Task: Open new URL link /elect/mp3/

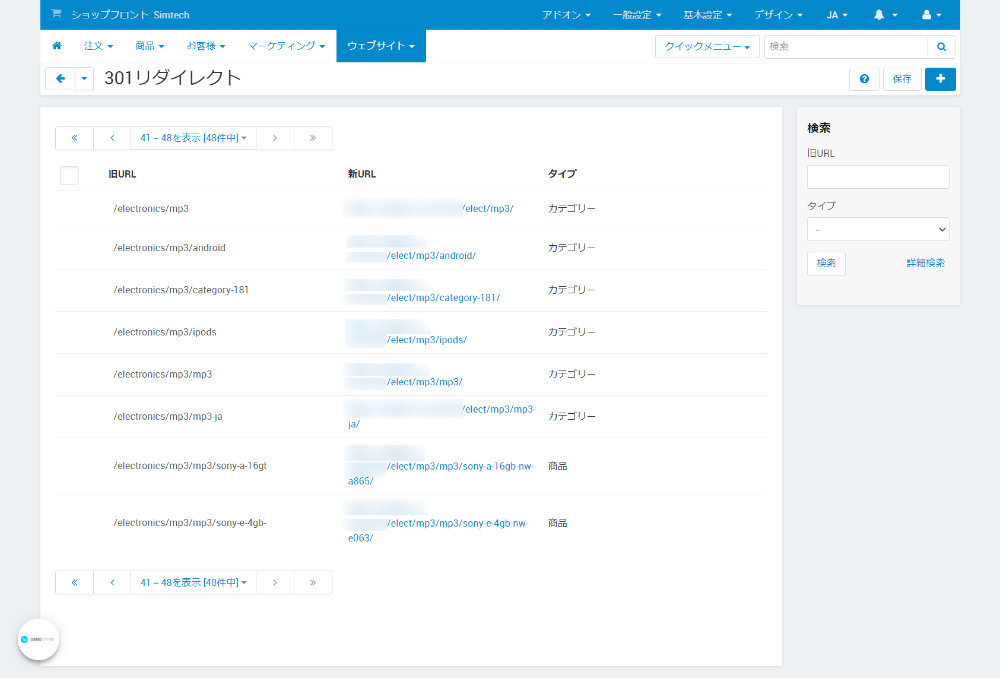Action: click(x=488, y=209)
